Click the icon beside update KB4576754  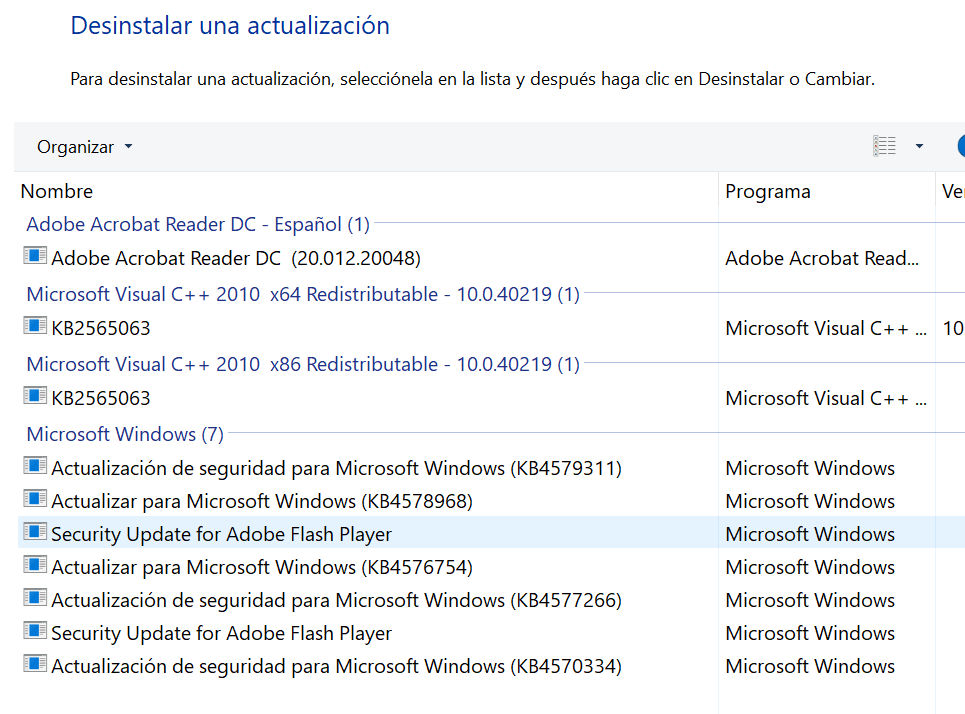[34, 564]
